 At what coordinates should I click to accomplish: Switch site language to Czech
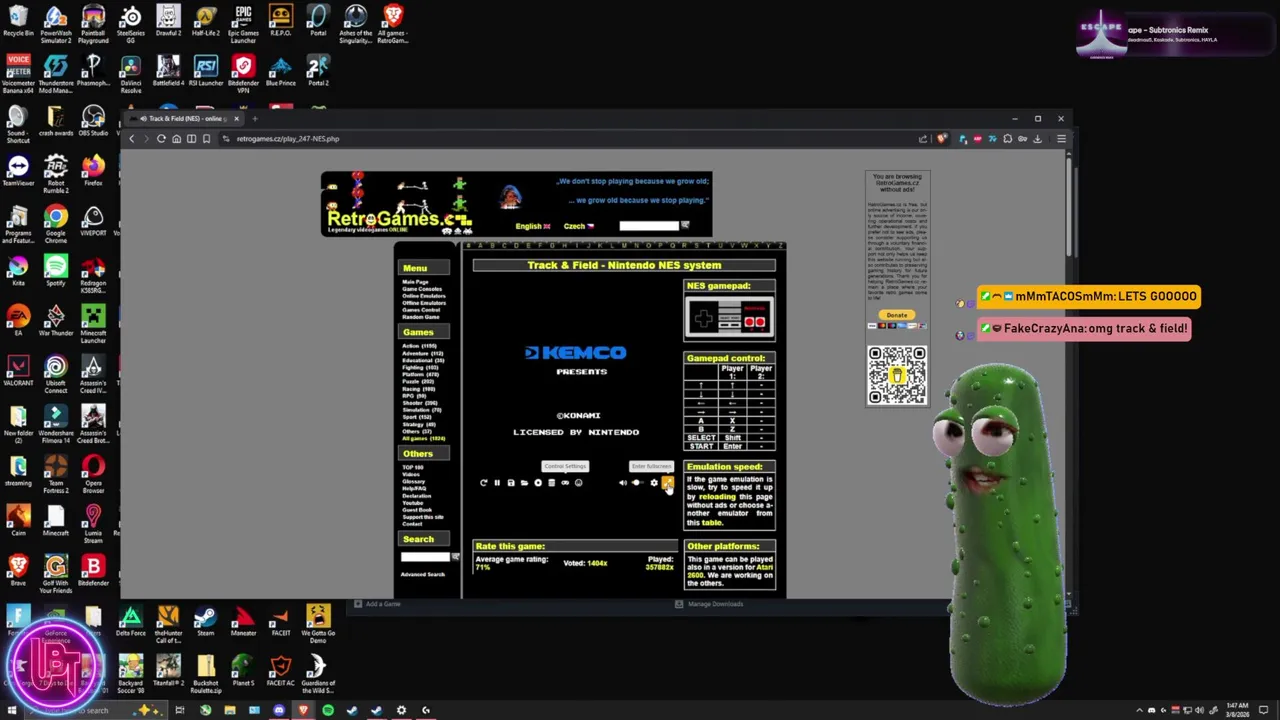(x=578, y=226)
